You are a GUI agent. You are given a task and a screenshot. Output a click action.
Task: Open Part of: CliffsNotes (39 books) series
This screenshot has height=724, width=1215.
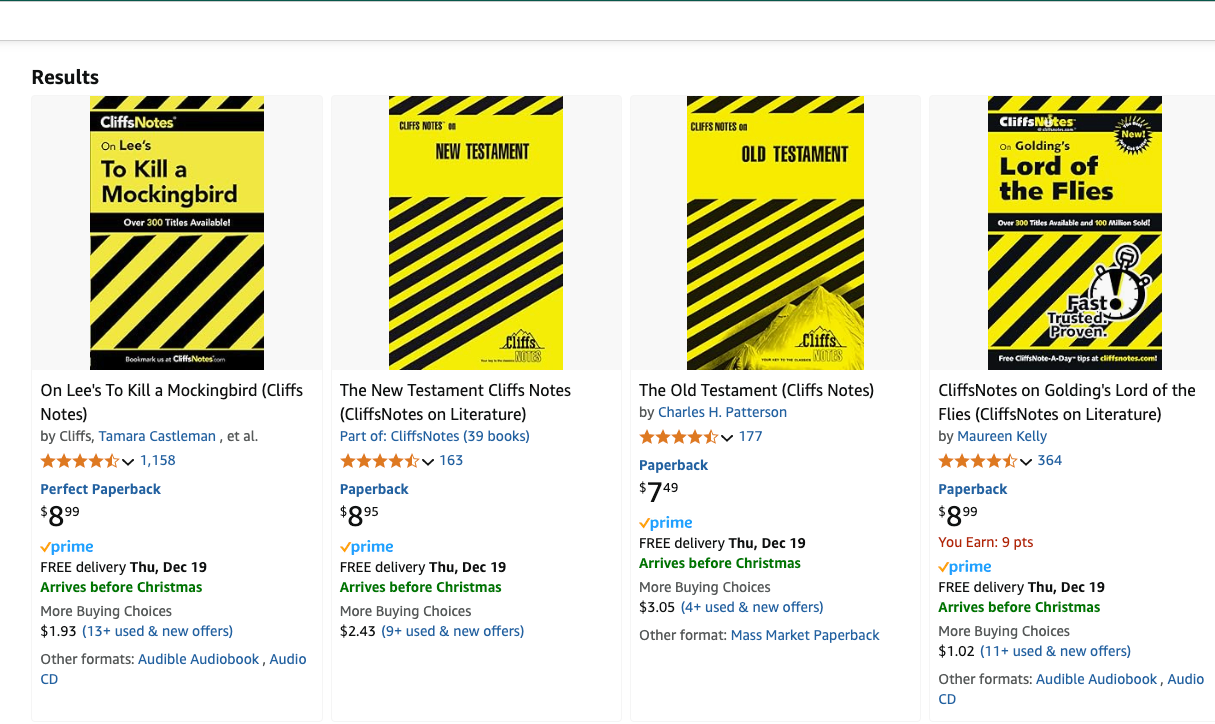click(x=435, y=436)
